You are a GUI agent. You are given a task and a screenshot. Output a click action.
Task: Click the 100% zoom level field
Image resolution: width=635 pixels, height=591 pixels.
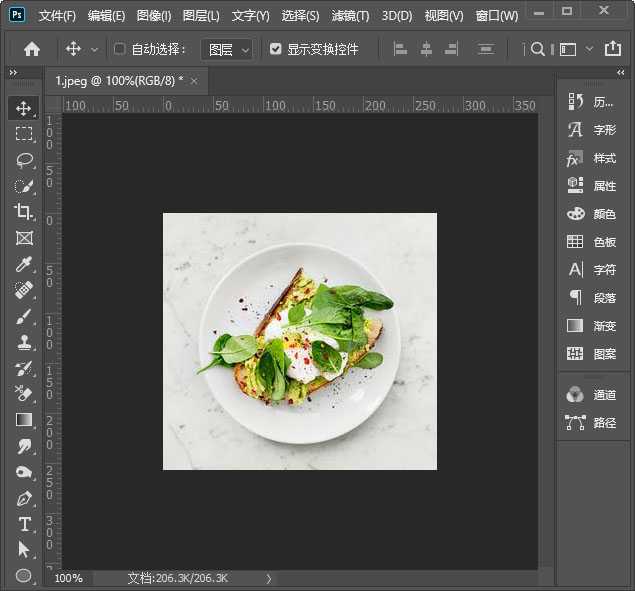click(x=69, y=578)
